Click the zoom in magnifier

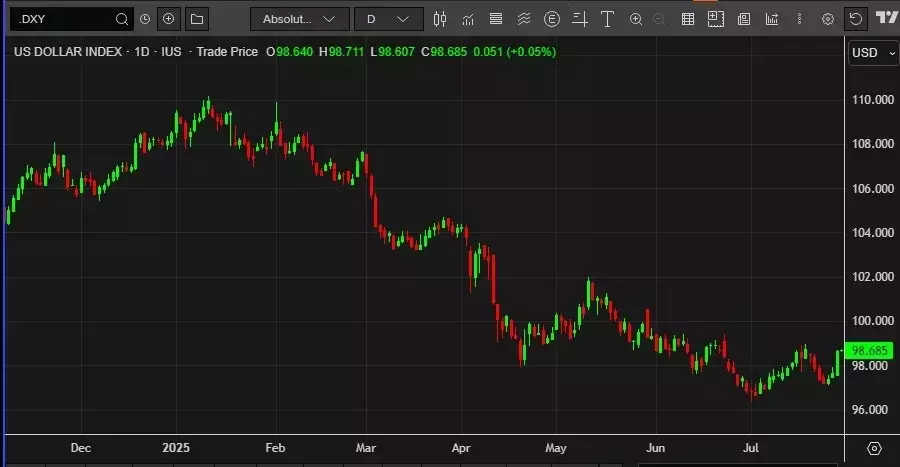636,19
